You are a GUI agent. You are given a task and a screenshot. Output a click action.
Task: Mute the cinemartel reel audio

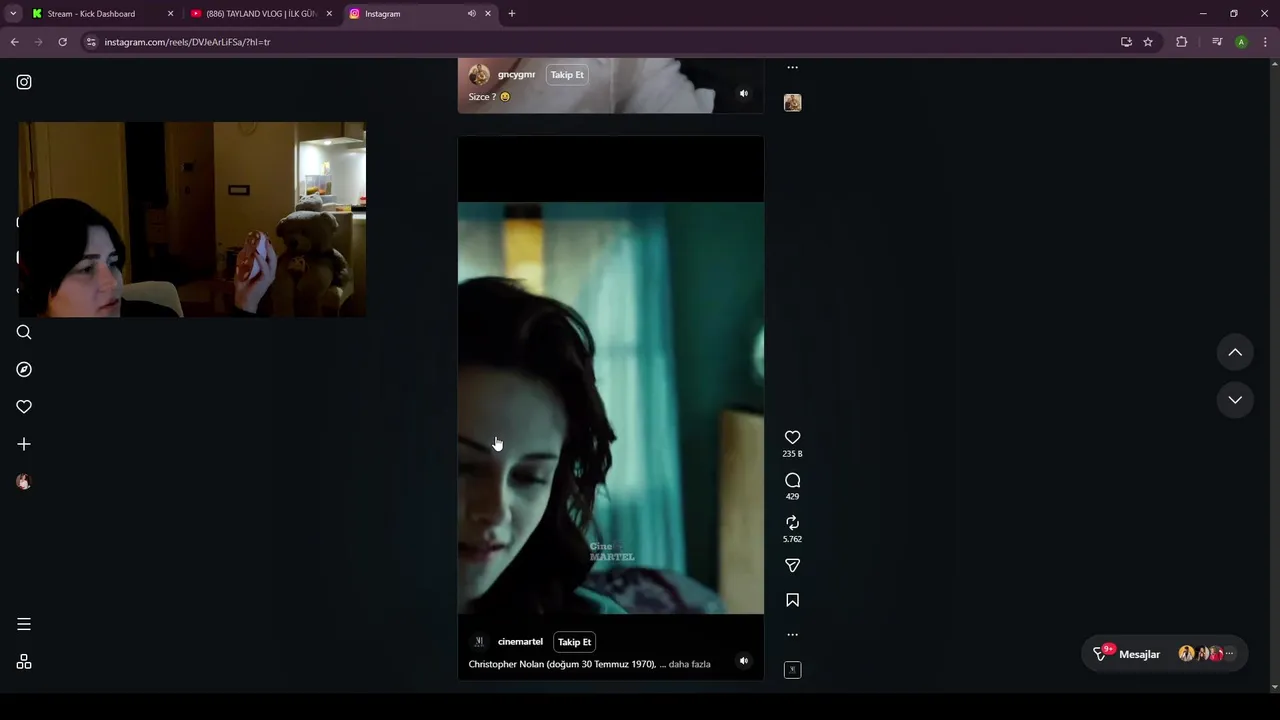(x=743, y=661)
